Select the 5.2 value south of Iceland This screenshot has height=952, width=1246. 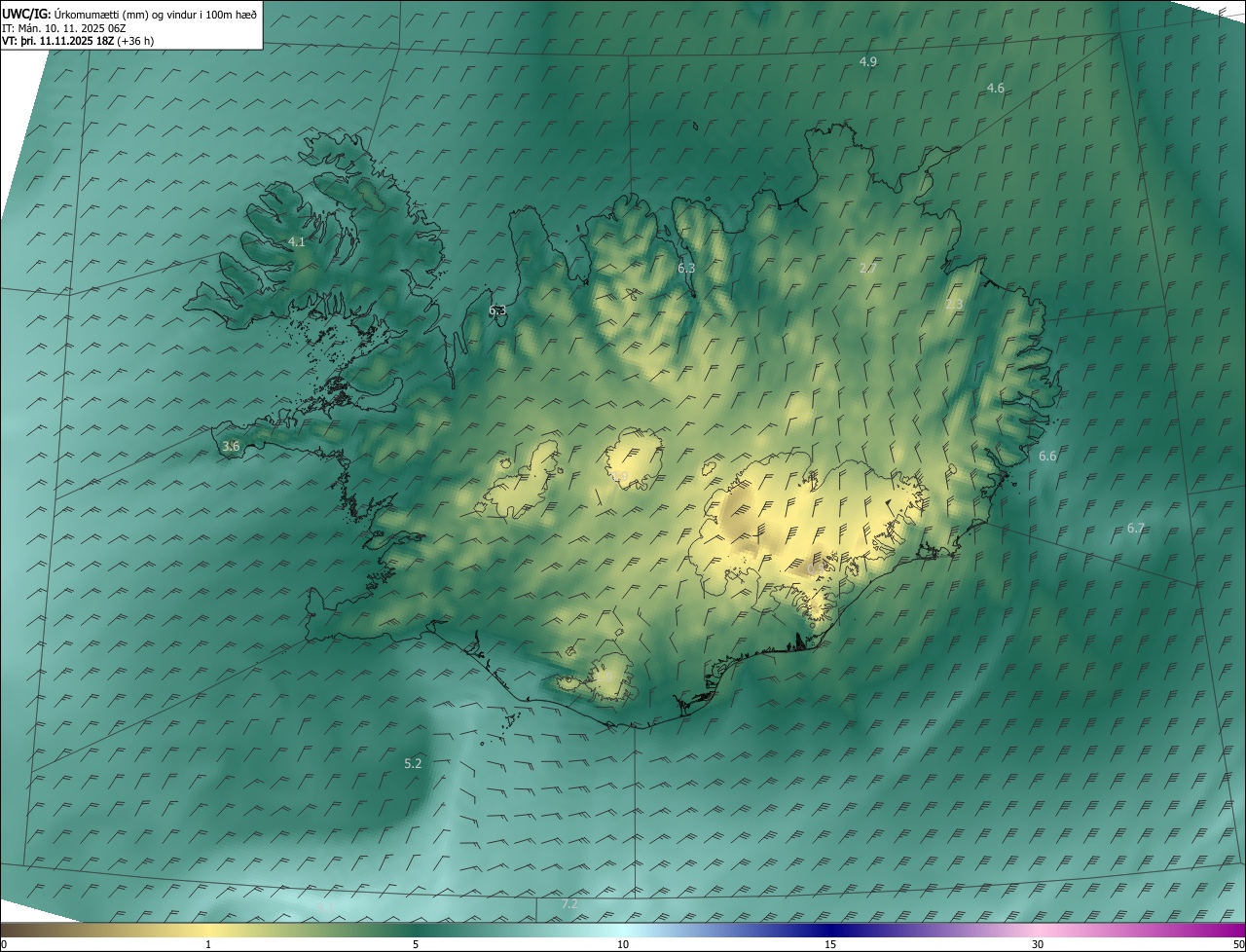413,763
